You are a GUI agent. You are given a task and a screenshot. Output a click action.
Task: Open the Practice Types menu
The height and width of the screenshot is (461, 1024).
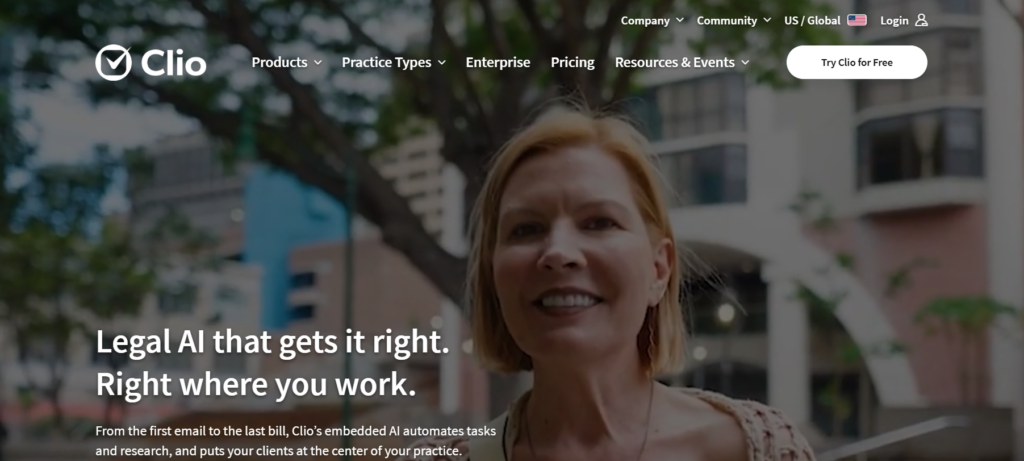(387, 63)
